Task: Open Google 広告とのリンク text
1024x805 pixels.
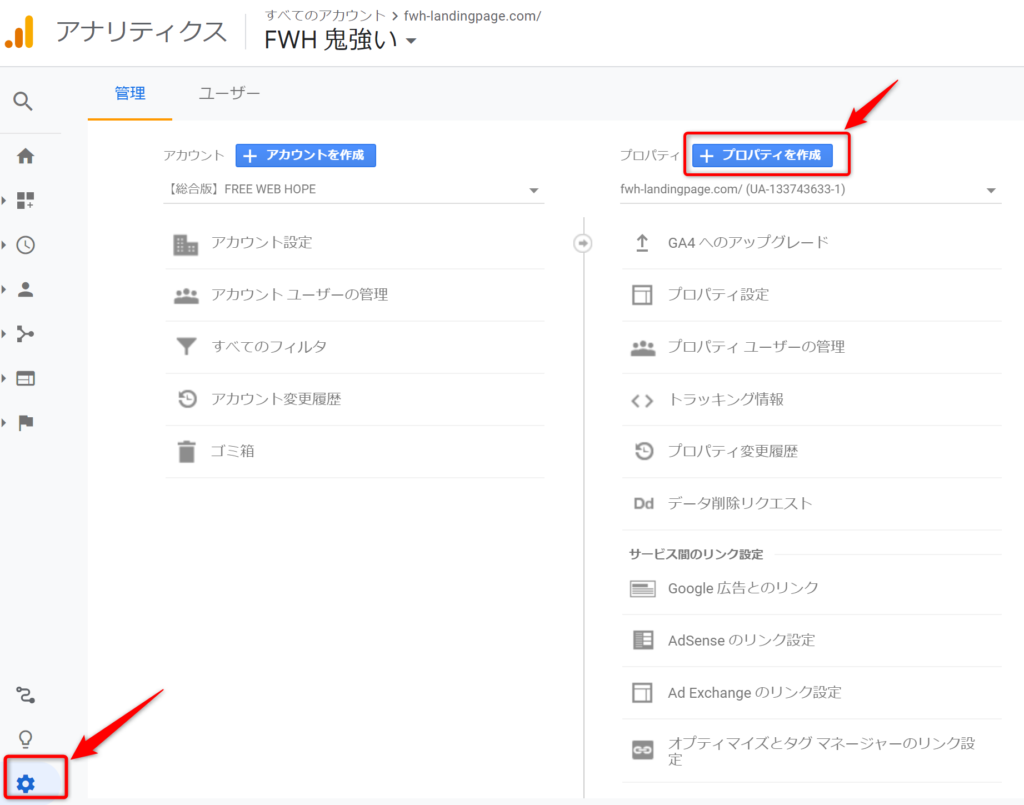Action: pos(743,588)
